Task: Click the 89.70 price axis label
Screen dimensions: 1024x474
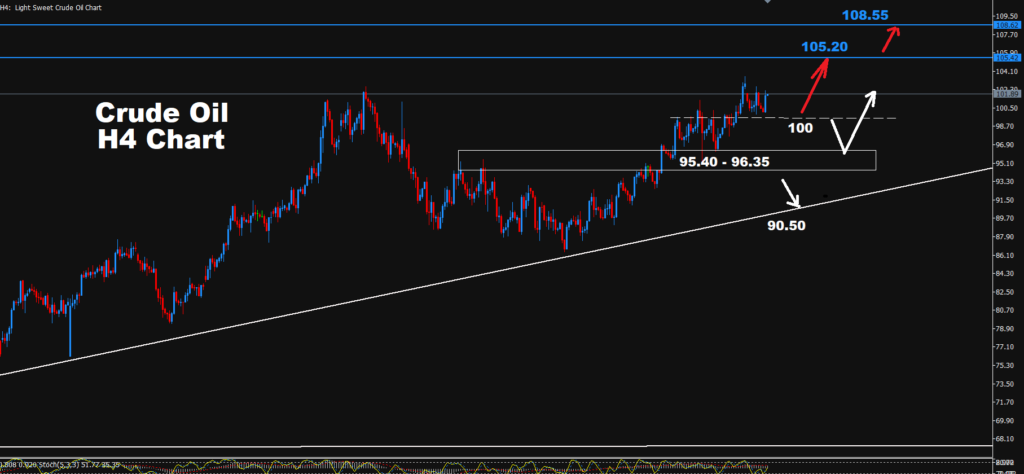Action: coord(1006,218)
